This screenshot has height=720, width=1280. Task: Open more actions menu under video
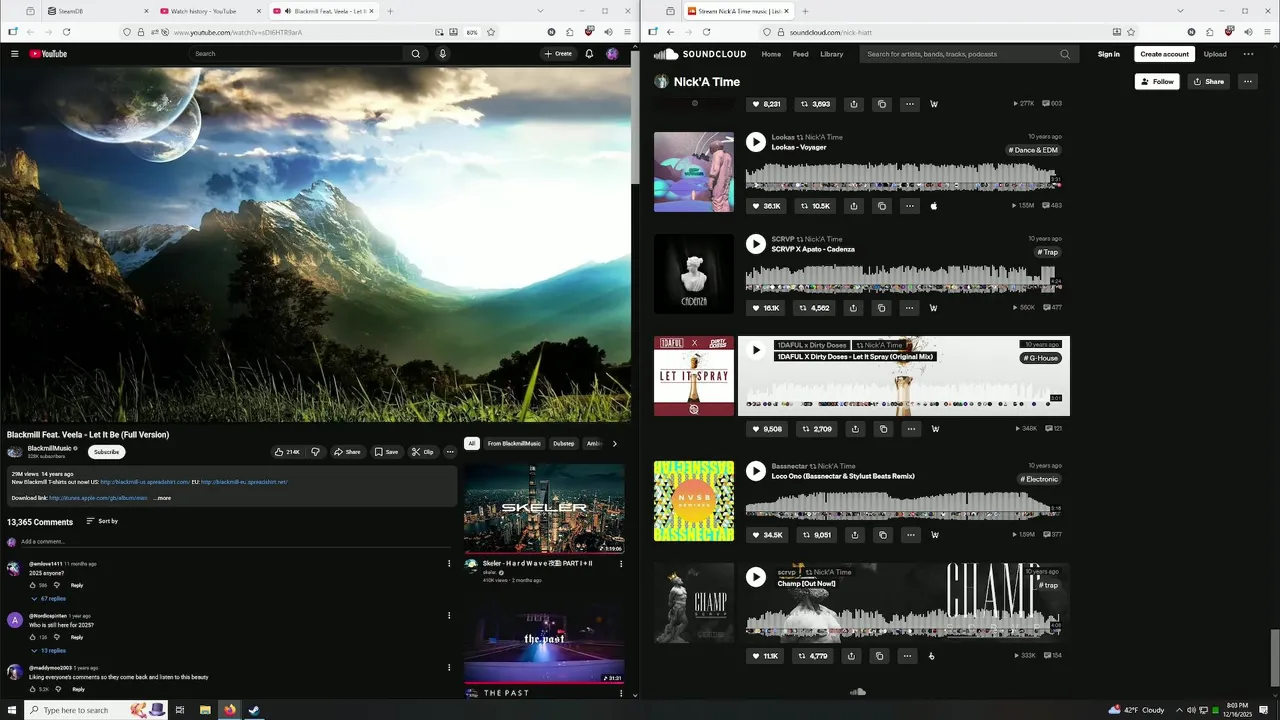(x=450, y=452)
